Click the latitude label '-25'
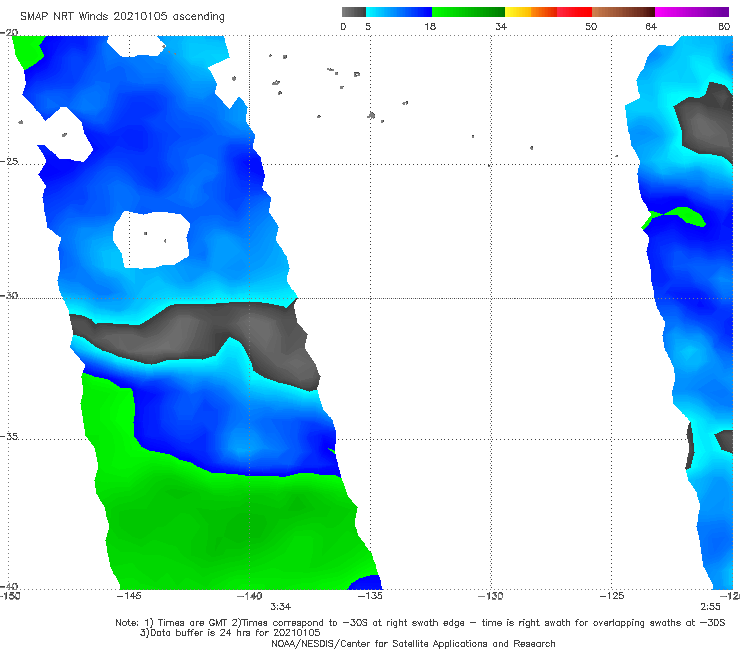The height and width of the screenshot is (650, 740). pyautogui.click(x=9, y=161)
